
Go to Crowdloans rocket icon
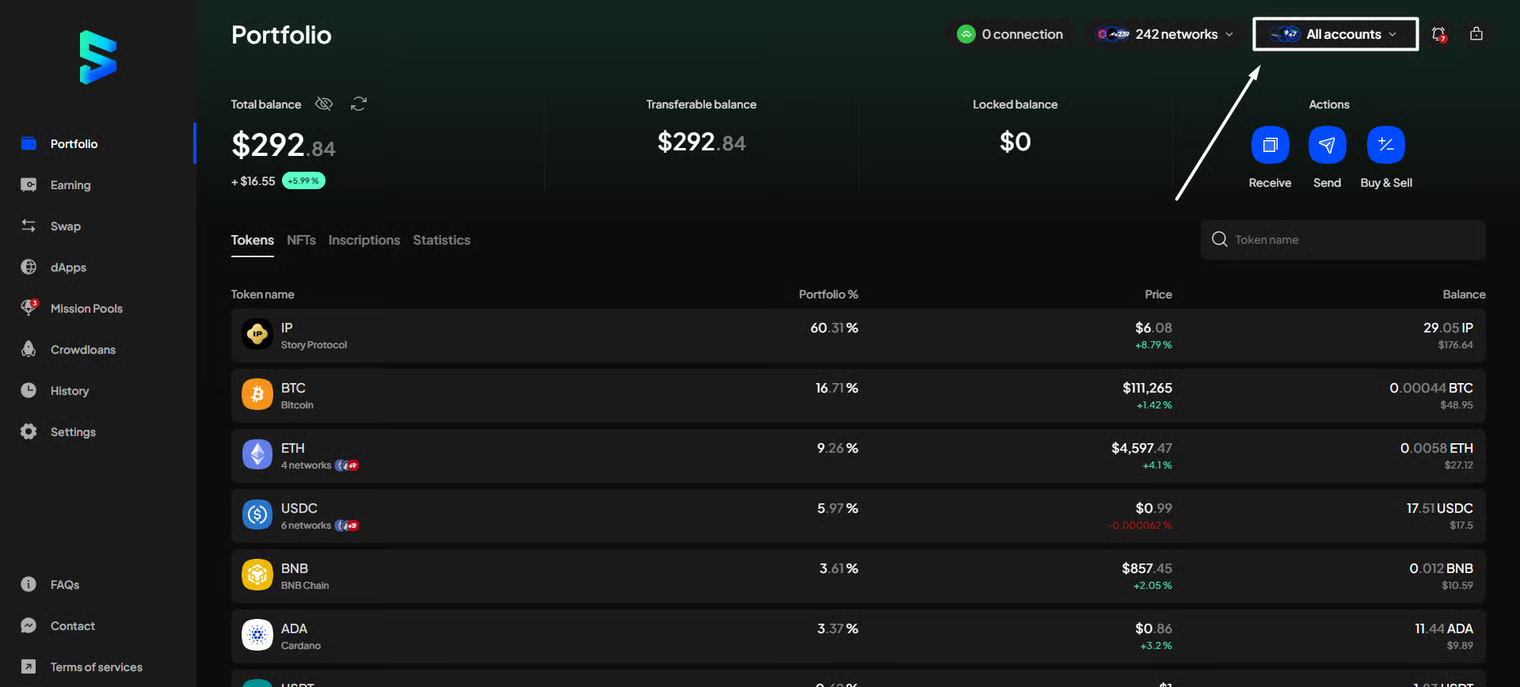[x=29, y=349]
